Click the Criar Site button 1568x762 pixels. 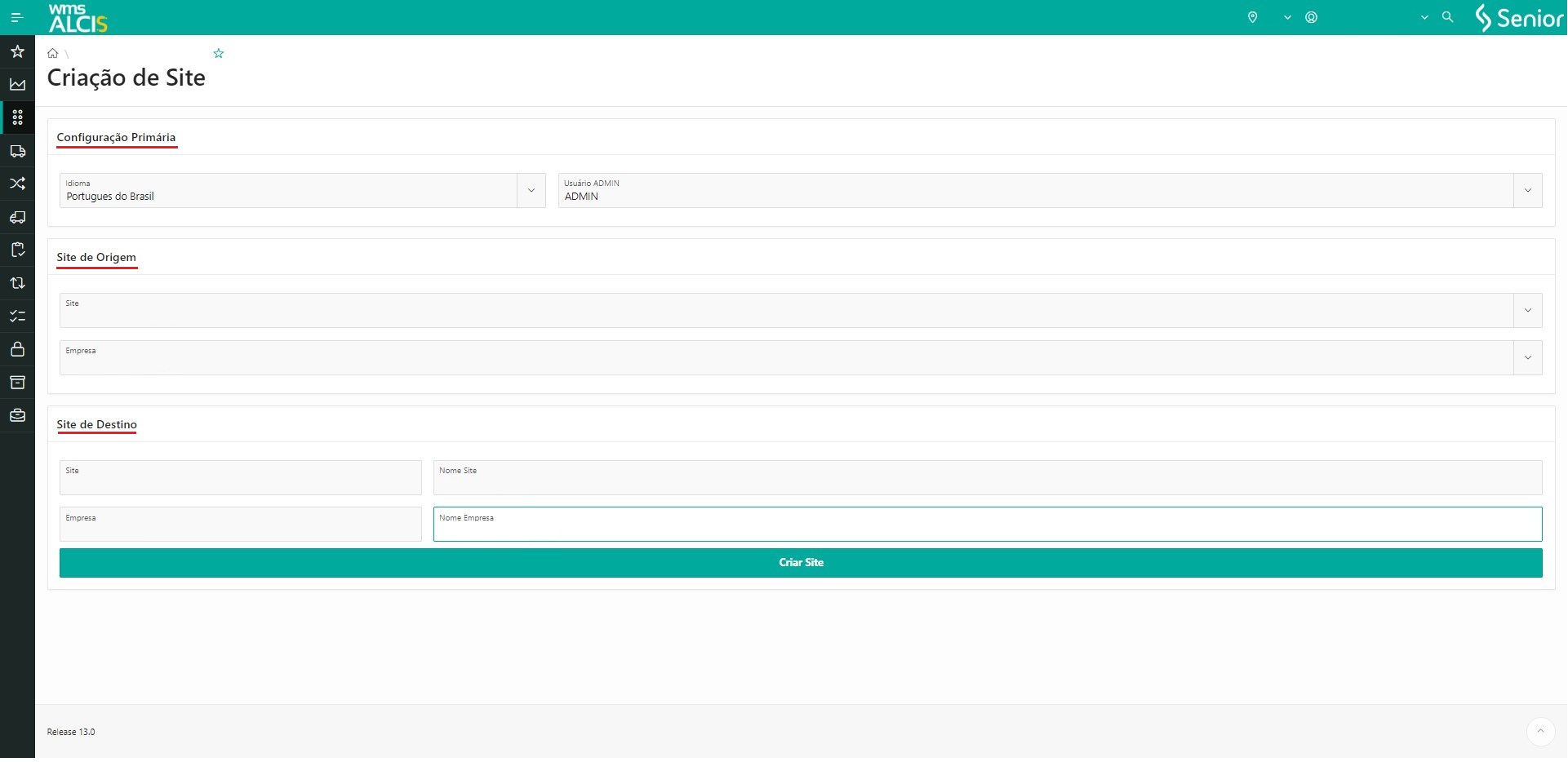pos(801,563)
